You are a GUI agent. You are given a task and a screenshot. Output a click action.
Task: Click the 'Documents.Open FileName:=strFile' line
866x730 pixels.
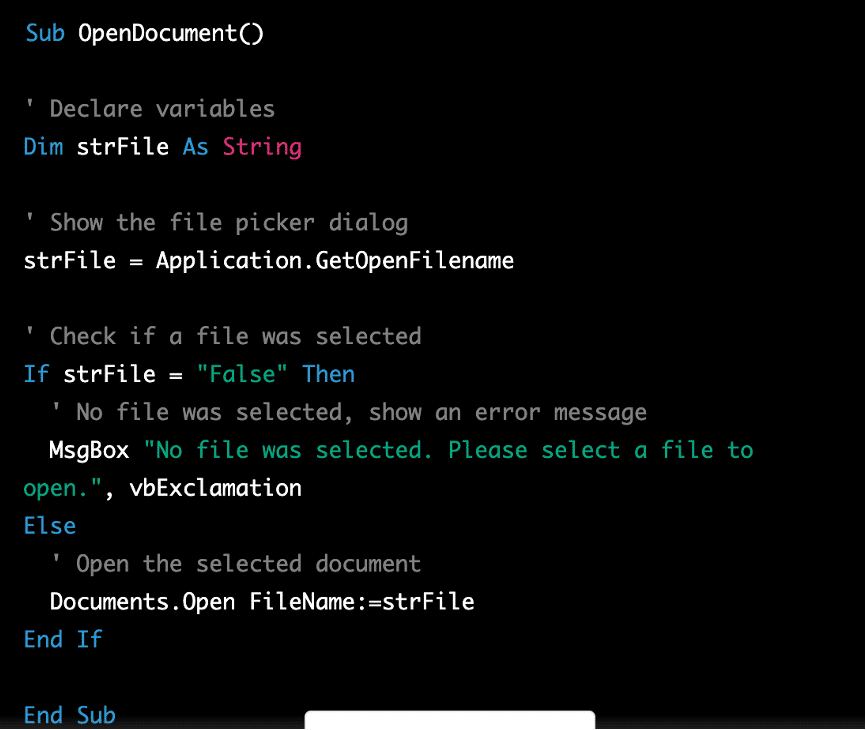(x=262, y=602)
